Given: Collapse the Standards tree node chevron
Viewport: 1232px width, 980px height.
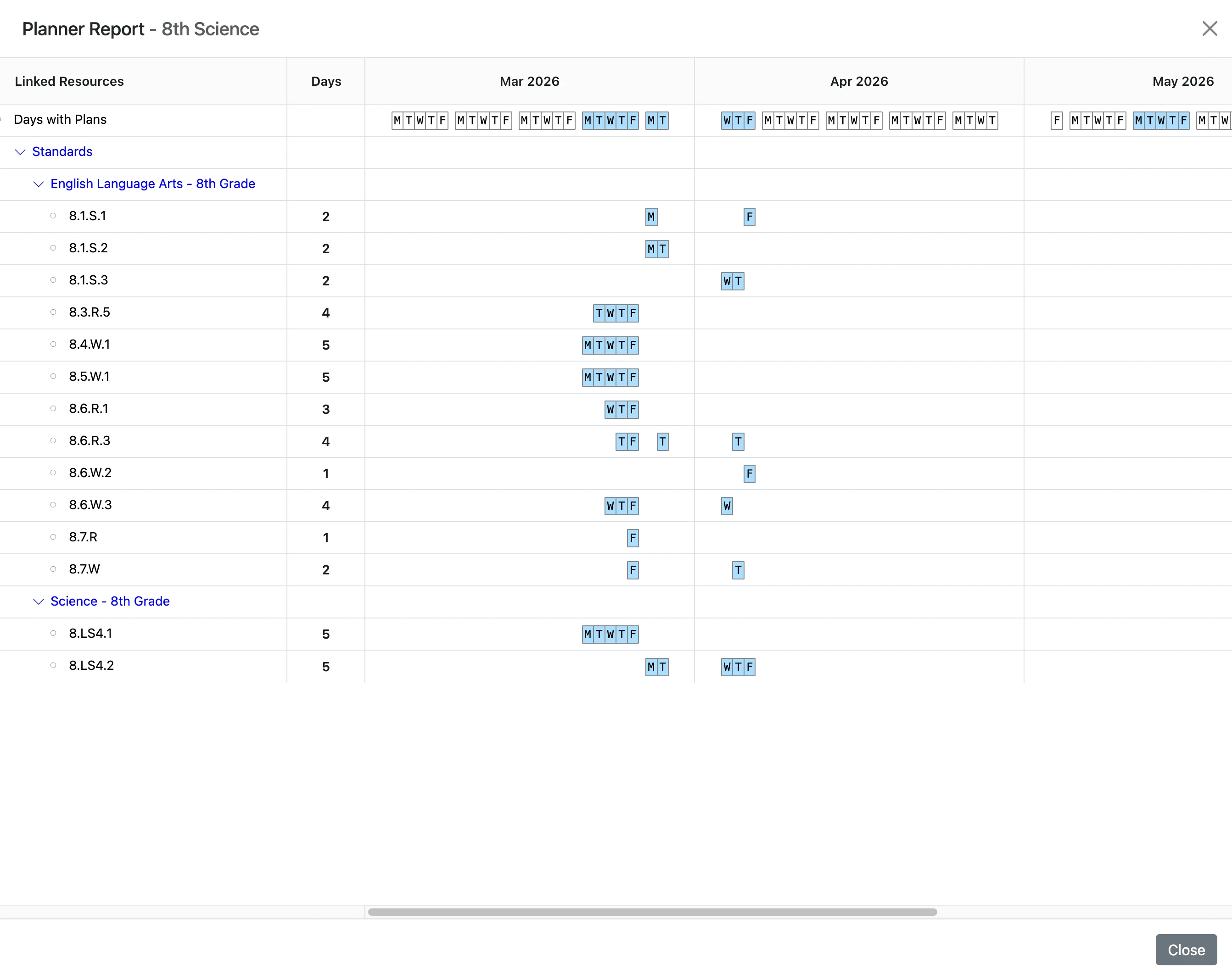Looking at the screenshot, I should point(20,152).
